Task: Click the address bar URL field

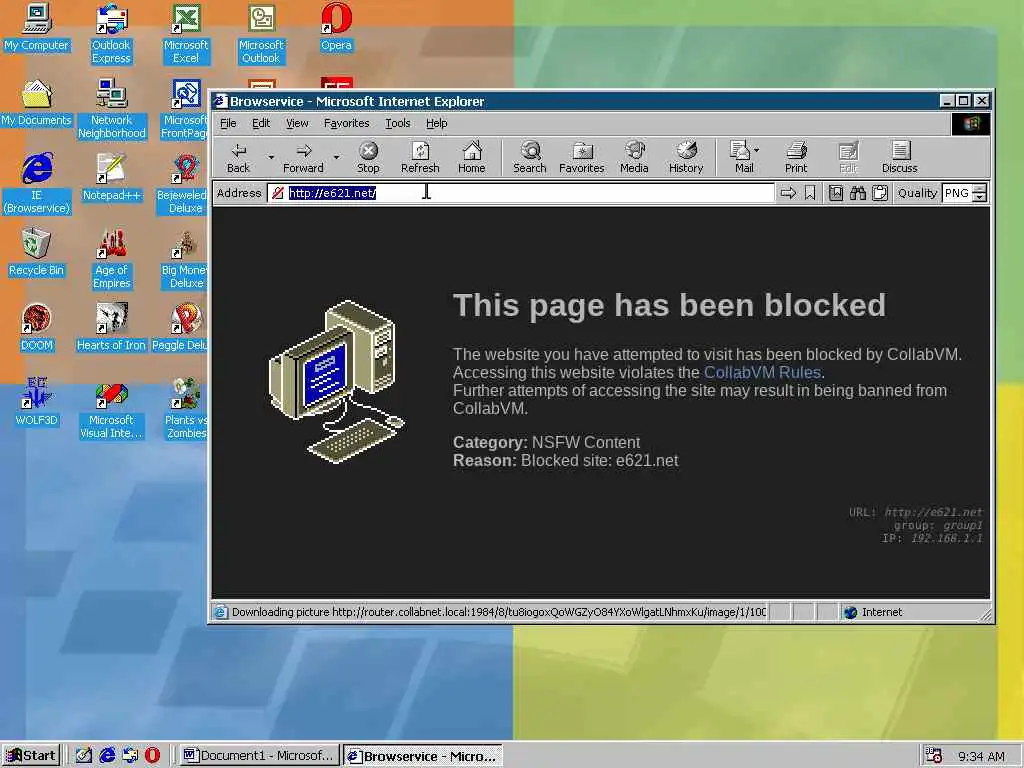Action: [521, 193]
